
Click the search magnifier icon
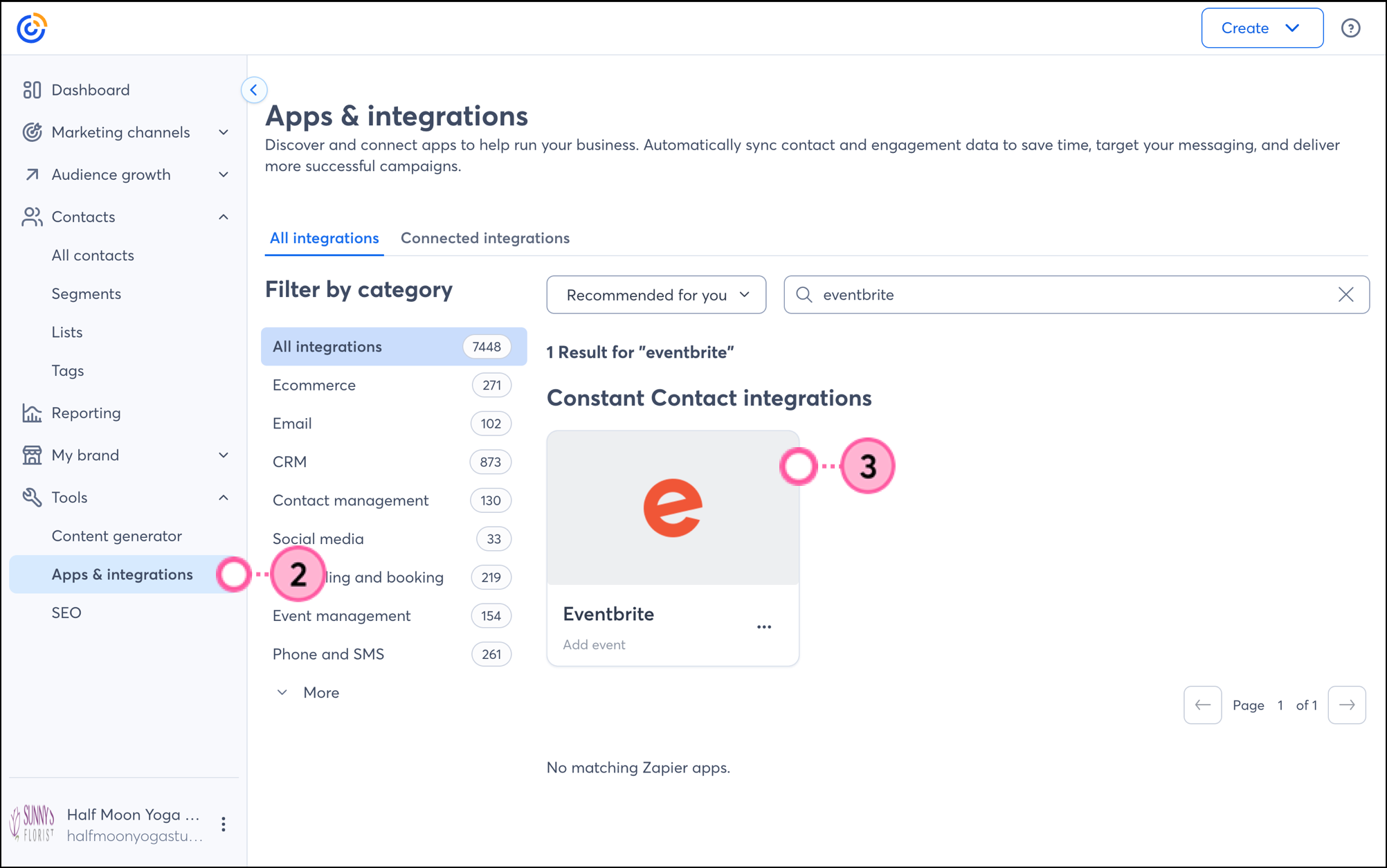[x=804, y=295]
